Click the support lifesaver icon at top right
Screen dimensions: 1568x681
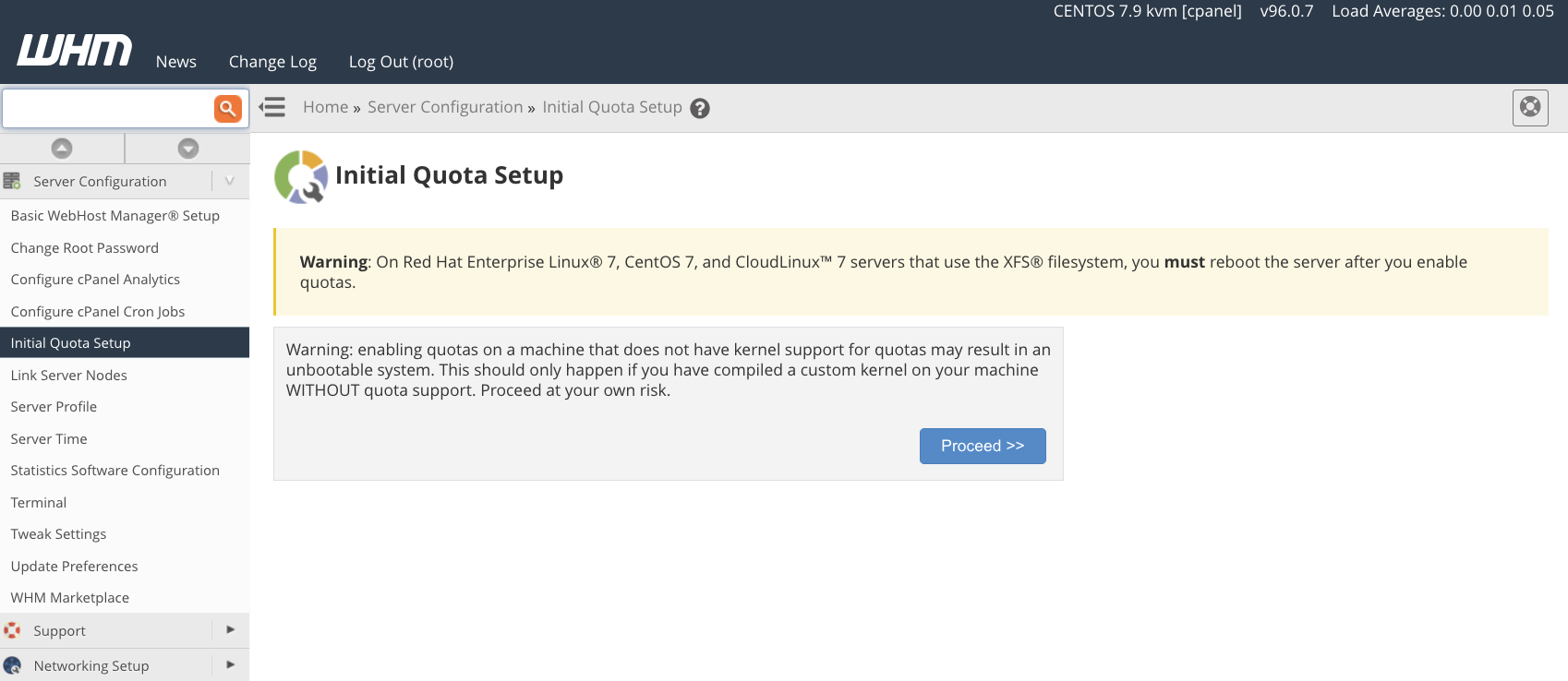coord(1530,107)
